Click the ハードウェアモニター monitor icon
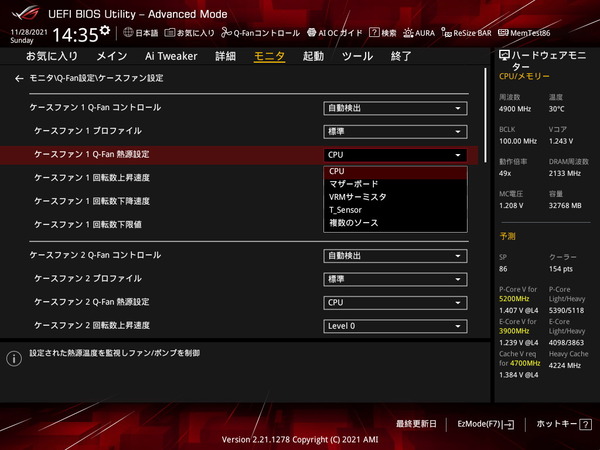The image size is (600, 450). coord(504,56)
